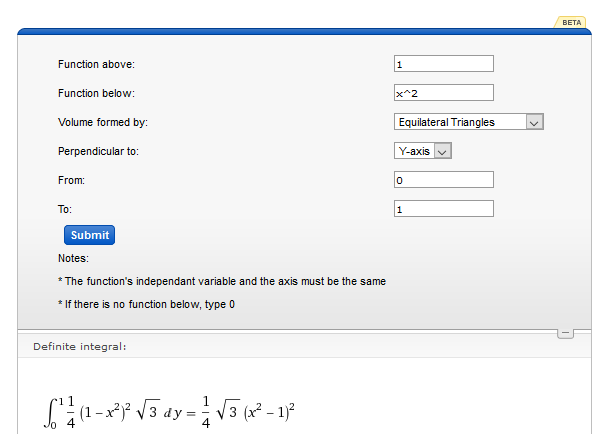The height and width of the screenshot is (434, 596).
Task: Click the Perpendicular to label
Action: 98,151
